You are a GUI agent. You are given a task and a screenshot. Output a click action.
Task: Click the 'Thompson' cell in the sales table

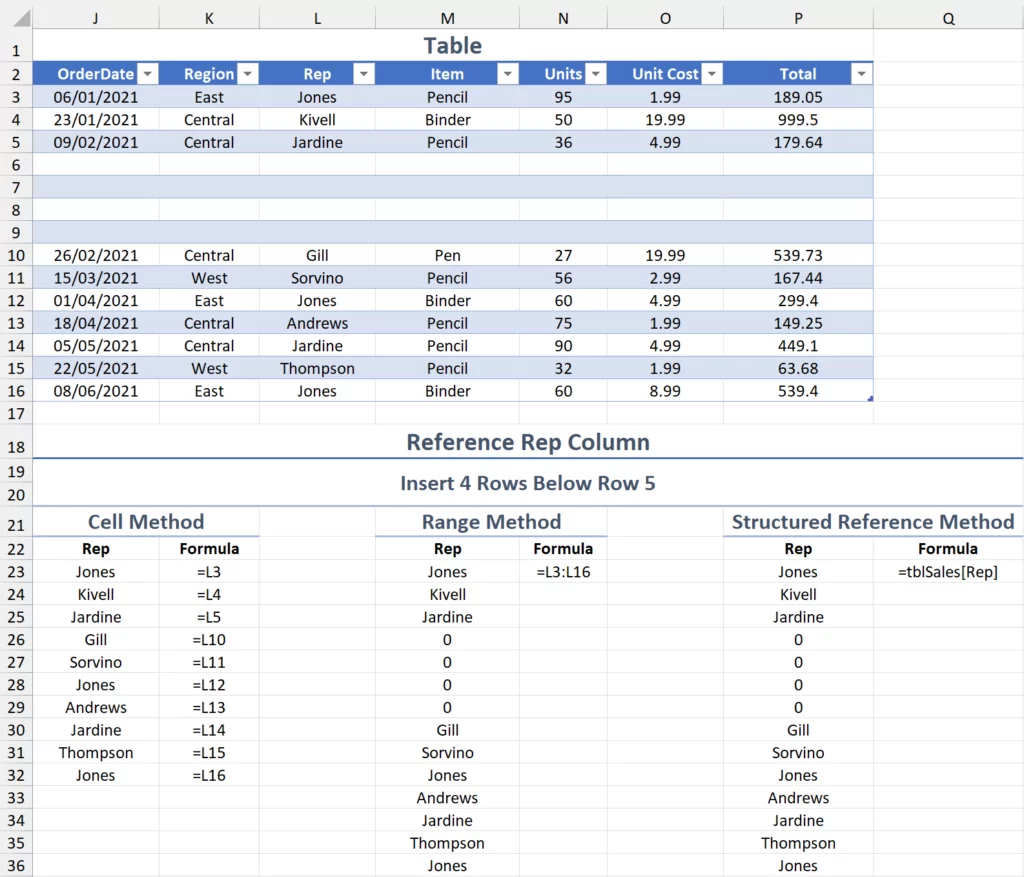click(x=317, y=368)
